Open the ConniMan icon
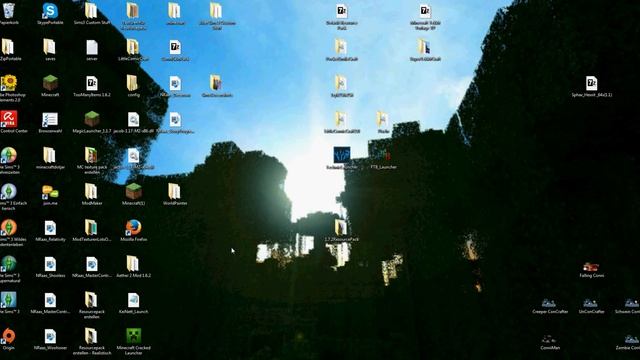Viewport: 640px width, 360px height. (549, 339)
